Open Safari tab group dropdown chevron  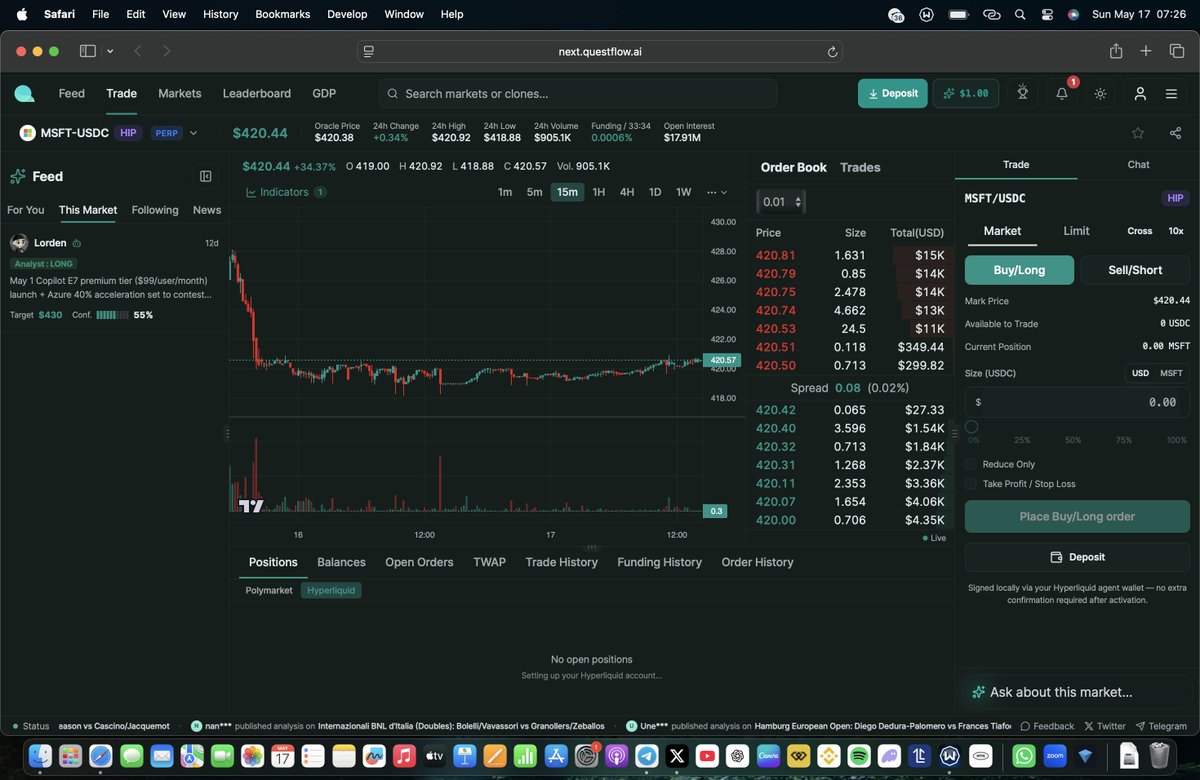click(x=110, y=51)
